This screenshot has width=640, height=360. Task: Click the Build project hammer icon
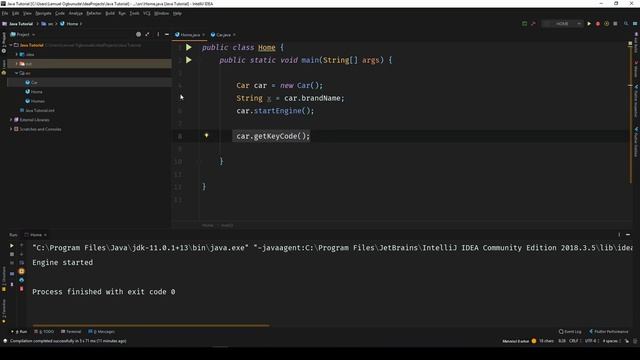coord(533,24)
